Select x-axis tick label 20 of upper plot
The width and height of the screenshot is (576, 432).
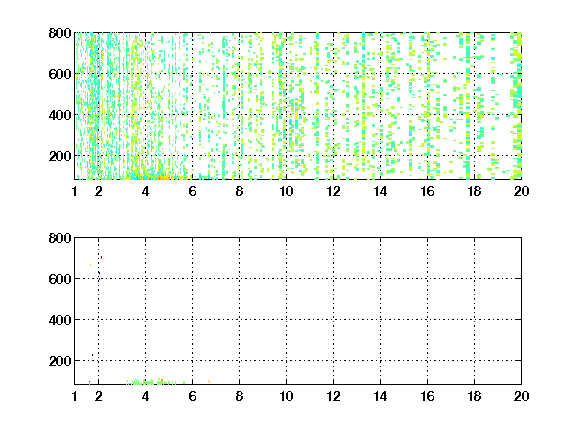[x=521, y=191]
